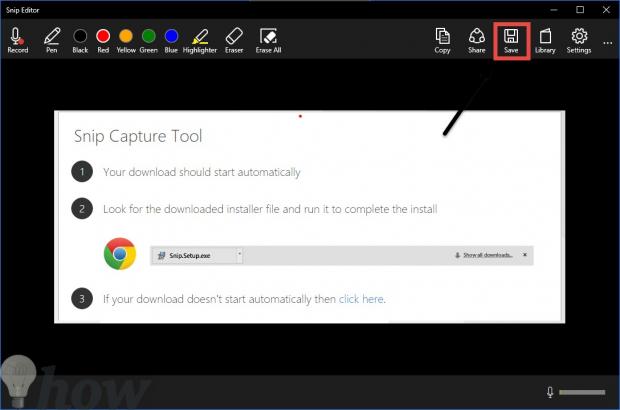The image size is (620, 410).
Task: Start recording with the Record microphone icon
Action: pos(17,38)
